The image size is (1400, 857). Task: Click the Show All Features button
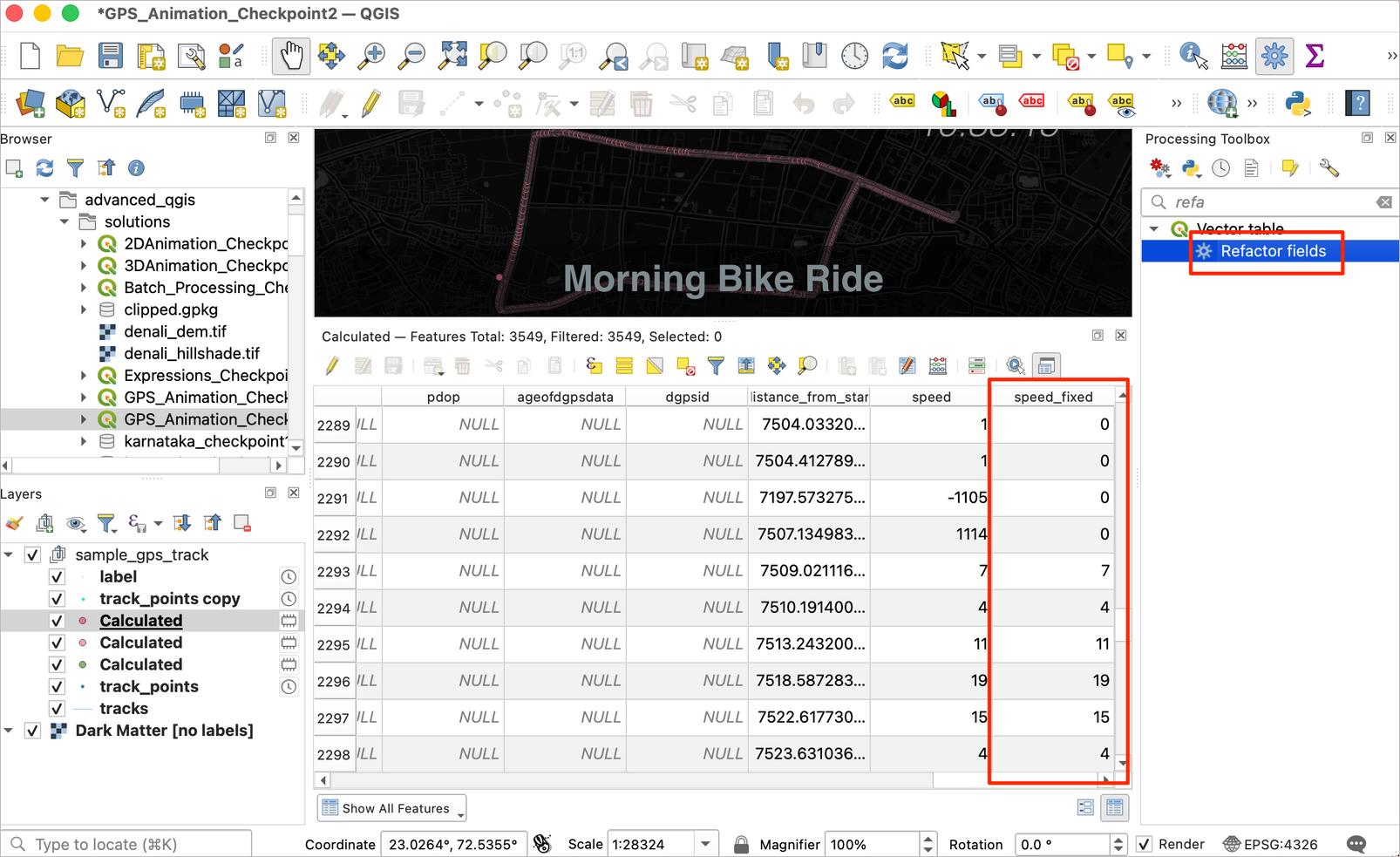(391, 808)
